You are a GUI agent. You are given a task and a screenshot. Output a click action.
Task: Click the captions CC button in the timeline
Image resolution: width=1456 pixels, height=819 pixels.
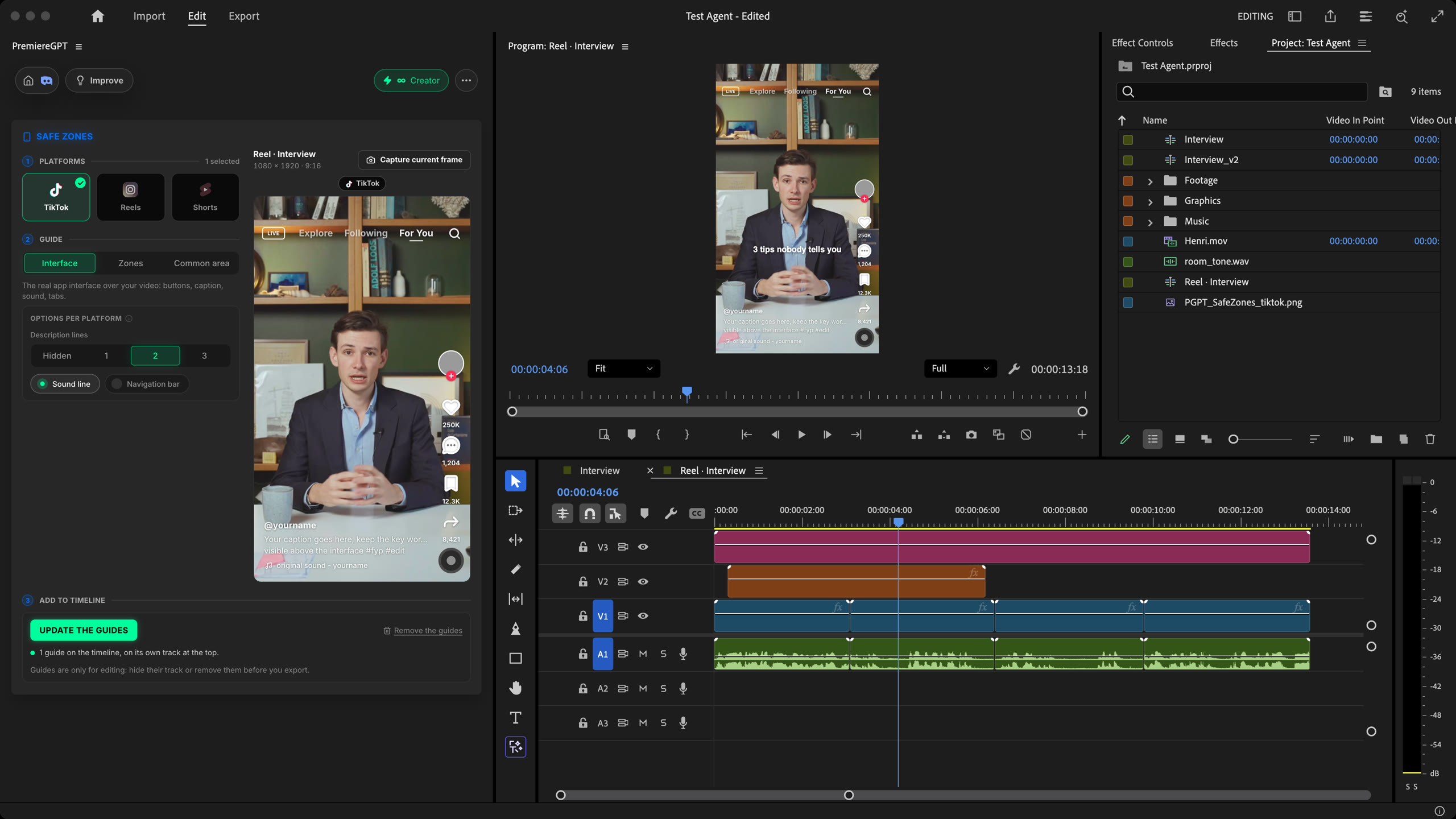(x=697, y=514)
